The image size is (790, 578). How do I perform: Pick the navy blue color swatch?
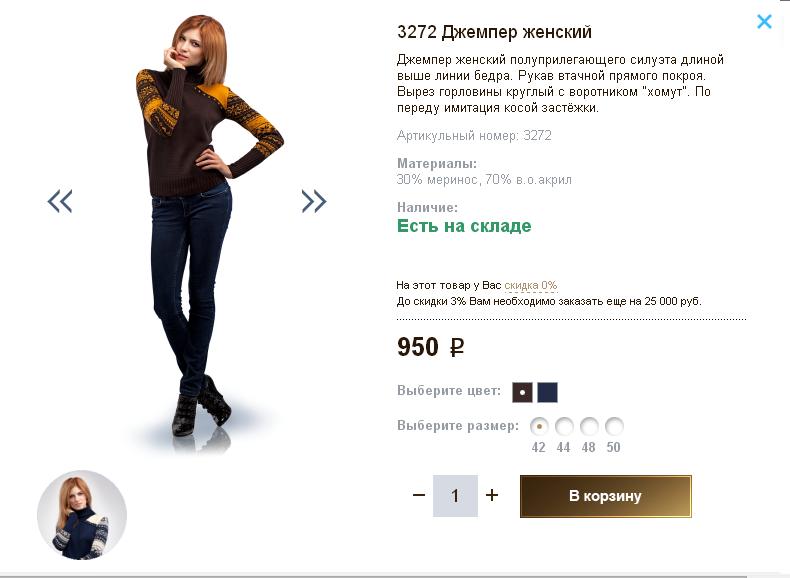[547, 392]
